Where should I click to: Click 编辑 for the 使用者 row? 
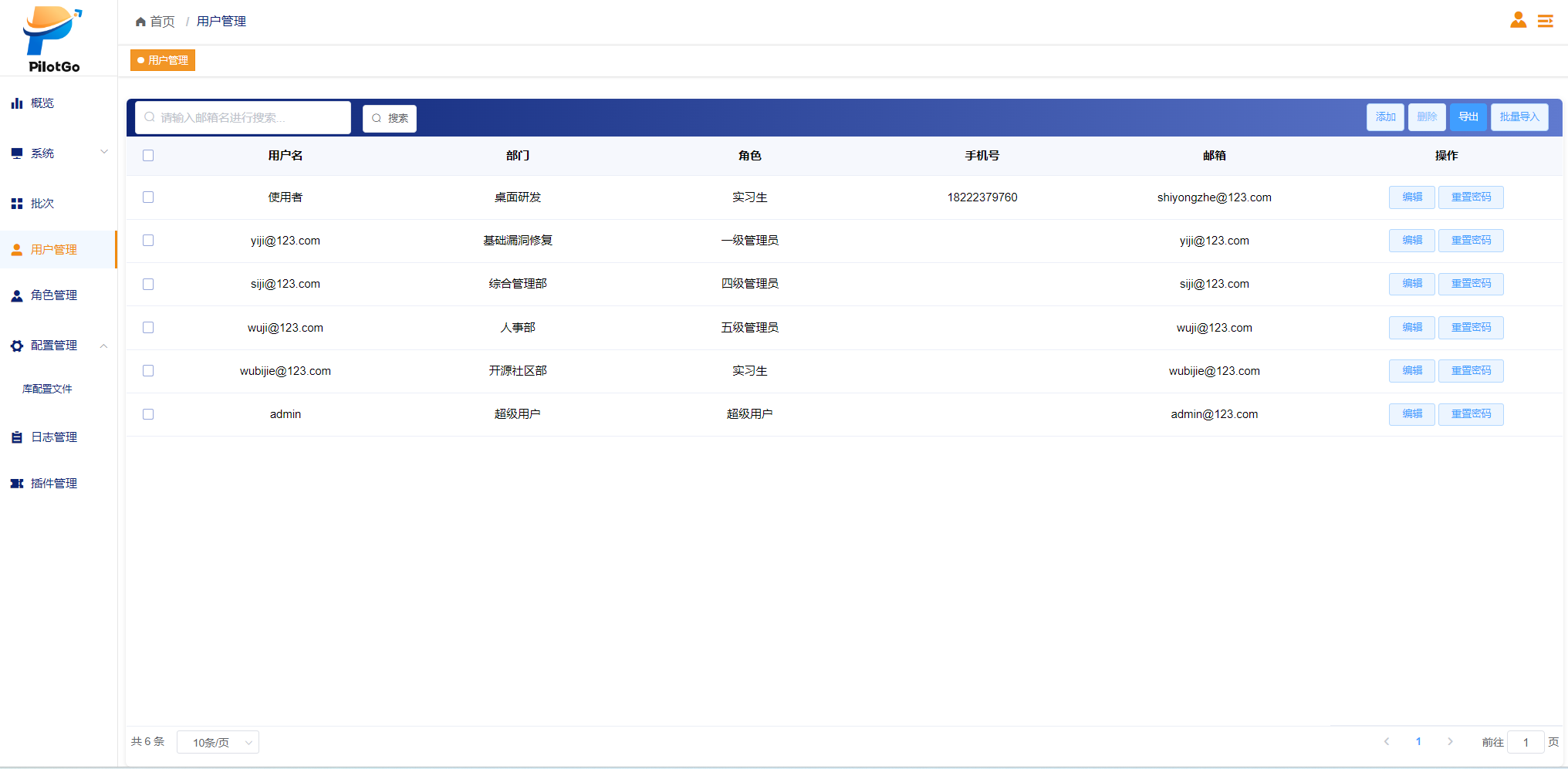(1411, 197)
